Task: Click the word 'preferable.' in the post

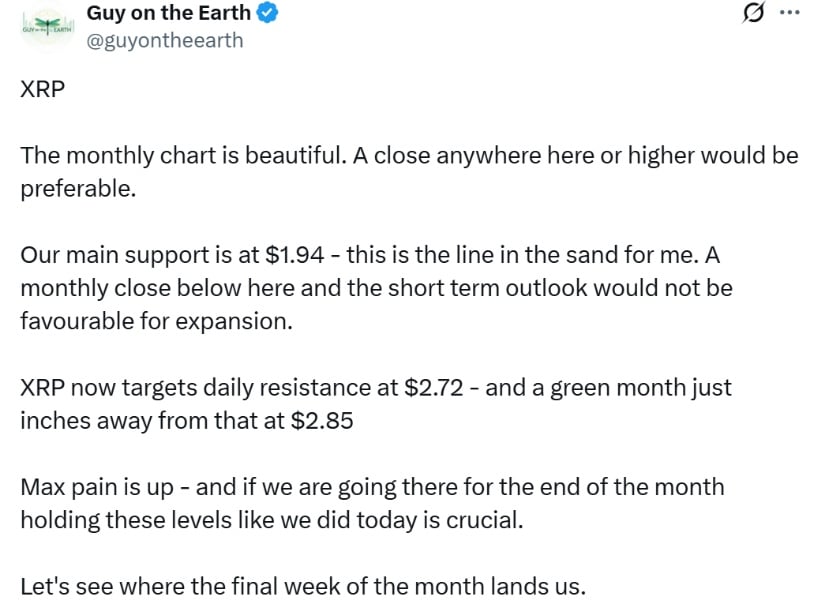Action: coord(77,189)
